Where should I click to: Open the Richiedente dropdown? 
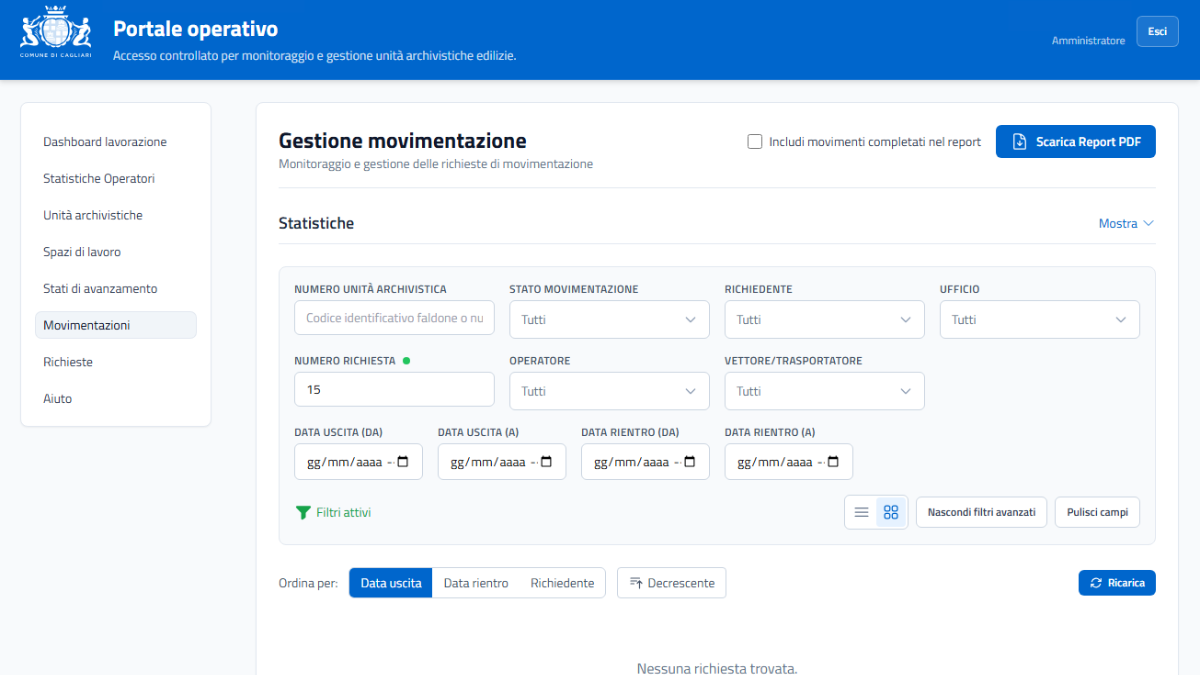coord(824,320)
